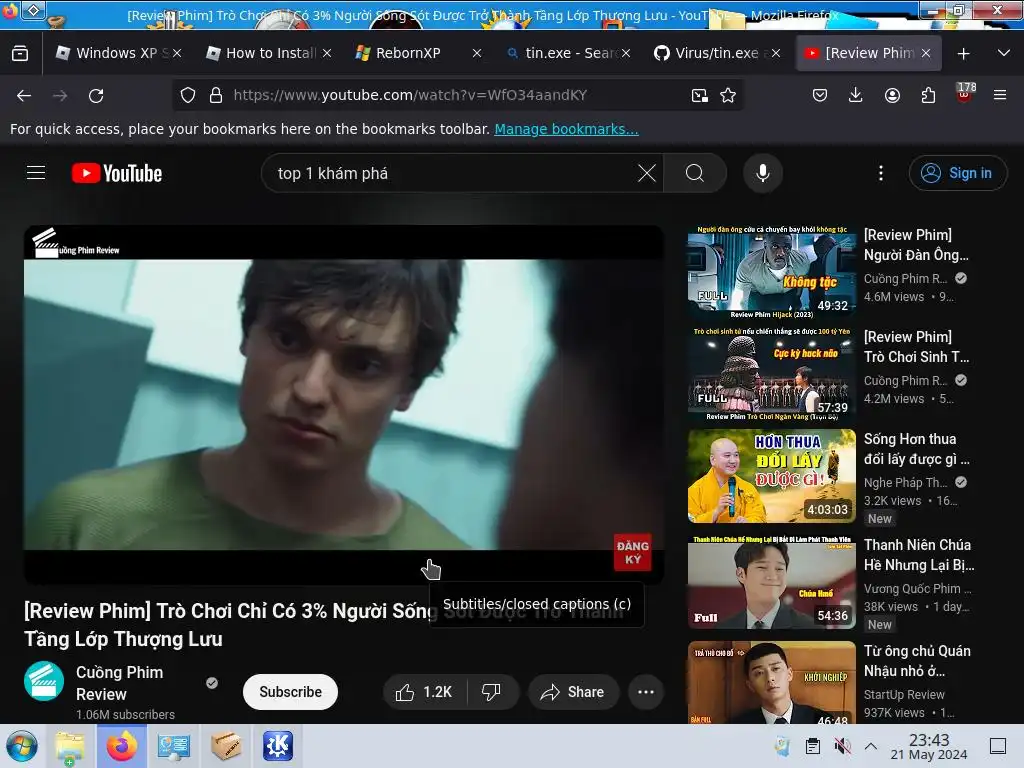Switch to the RebornXP tab
This screenshot has width=1024, height=768.
418,53
